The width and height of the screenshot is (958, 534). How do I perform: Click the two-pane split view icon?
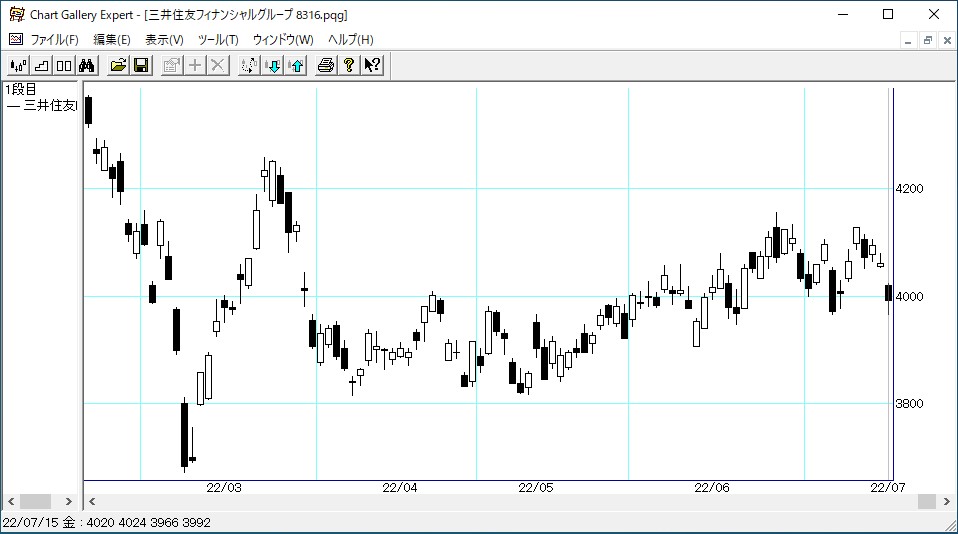coord(64,66)
